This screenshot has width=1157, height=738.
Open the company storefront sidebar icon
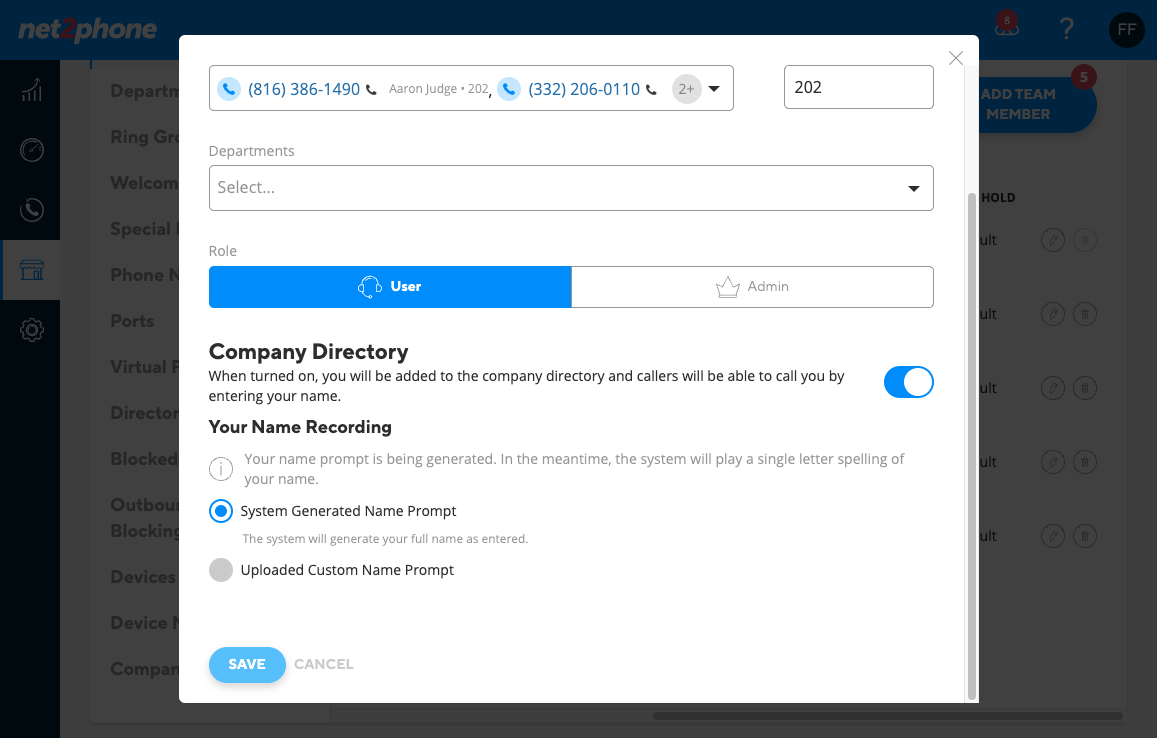[31, 270]
